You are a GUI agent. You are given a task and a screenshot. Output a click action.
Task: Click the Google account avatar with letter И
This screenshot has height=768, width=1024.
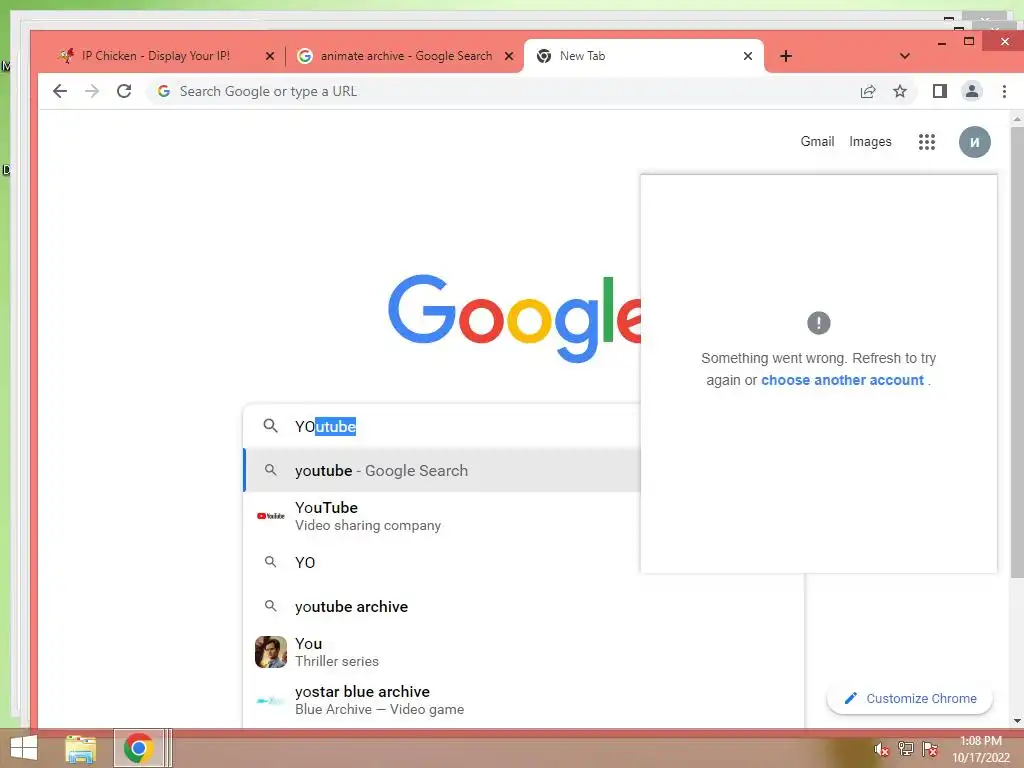(974, 142)
